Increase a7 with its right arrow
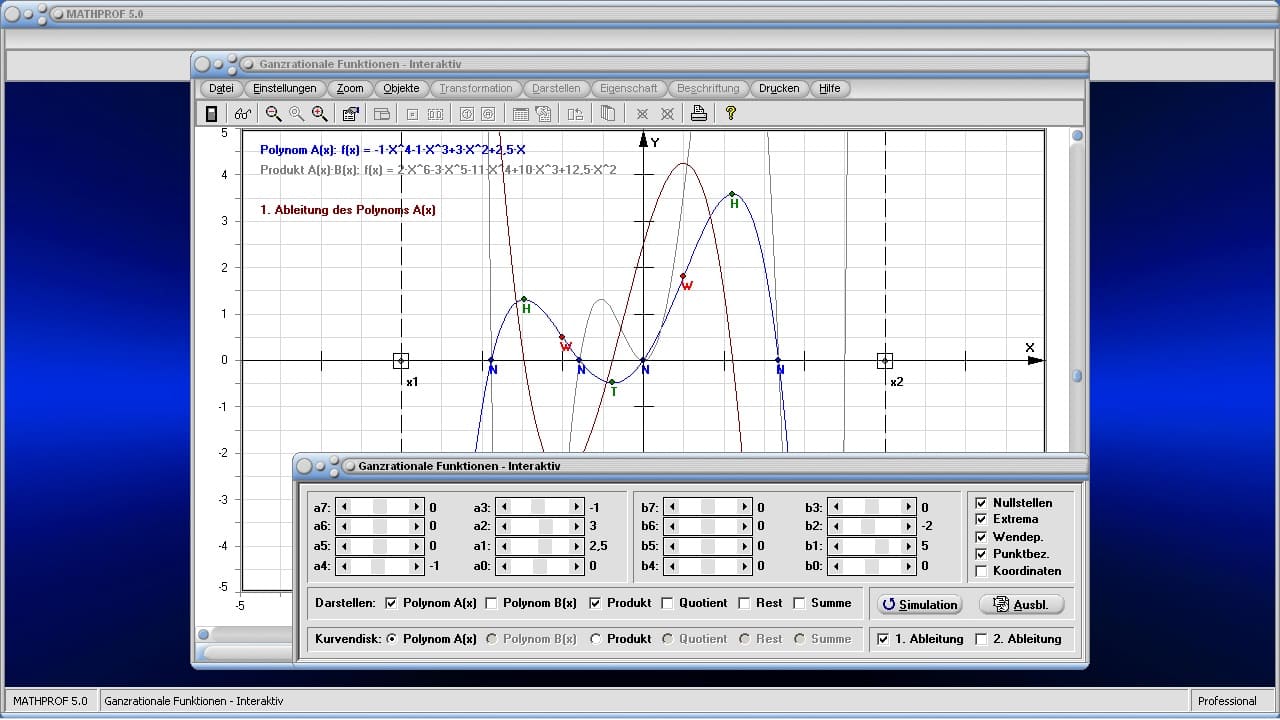Viewport: 1280px width, 720px height. tap(417, 507)
